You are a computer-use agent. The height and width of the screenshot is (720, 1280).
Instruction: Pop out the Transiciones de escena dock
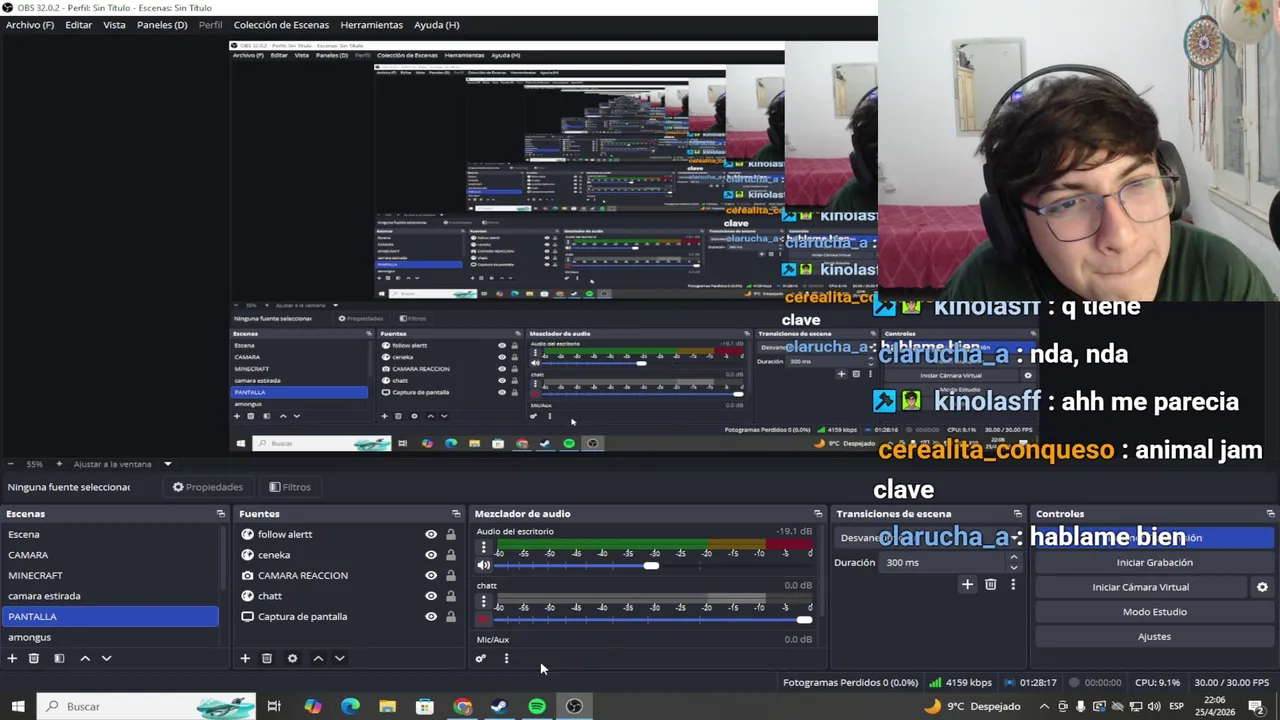1018,514
